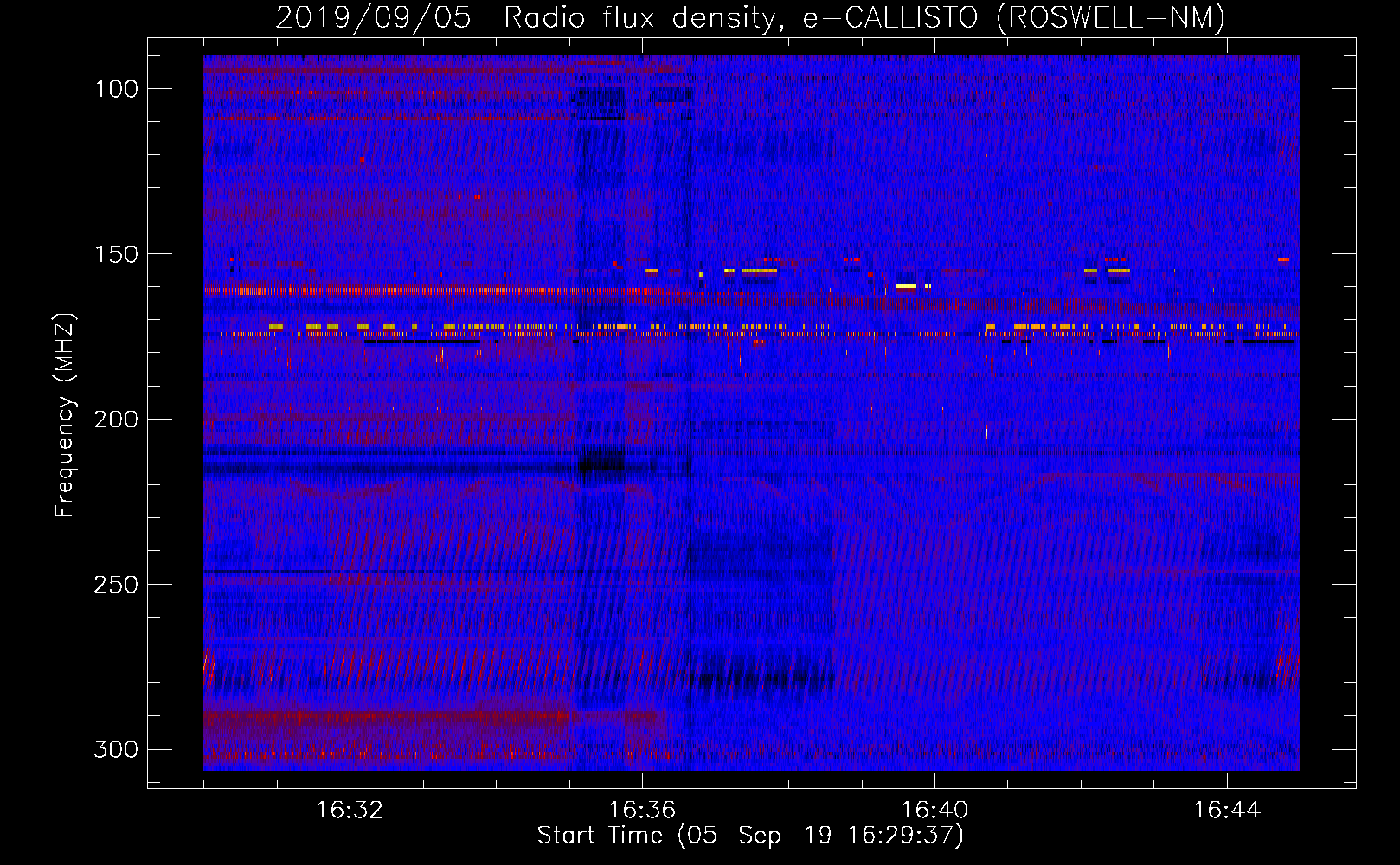This screenshot has height=865, width=1400.
Task: Click the 150 frequency tick label
Action: click(x=116, y=254)
